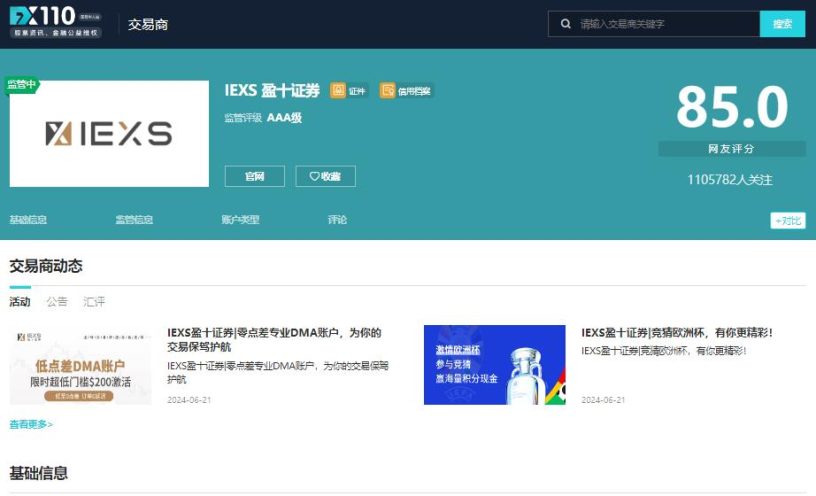Click the 基础信息 section heading at the page bottom
Viewport: 816px width, 496px height.
[39, 473]
